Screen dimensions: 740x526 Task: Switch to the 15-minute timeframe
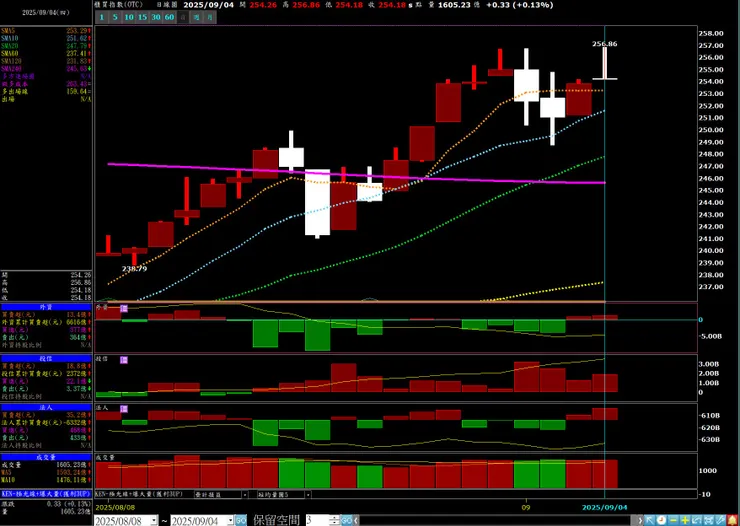pos(142,17)
